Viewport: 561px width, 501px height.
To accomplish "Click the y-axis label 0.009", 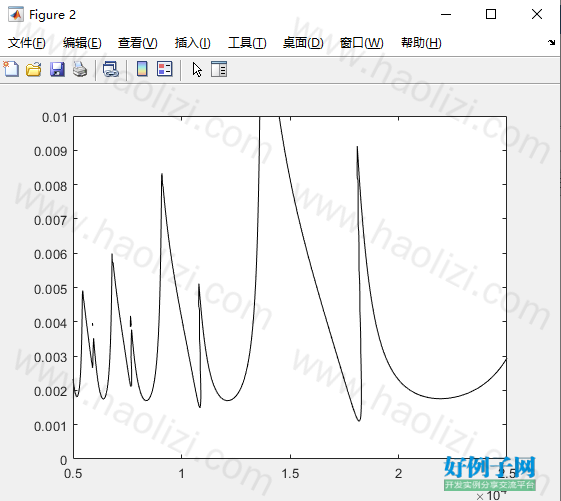I will coord(50,151).
